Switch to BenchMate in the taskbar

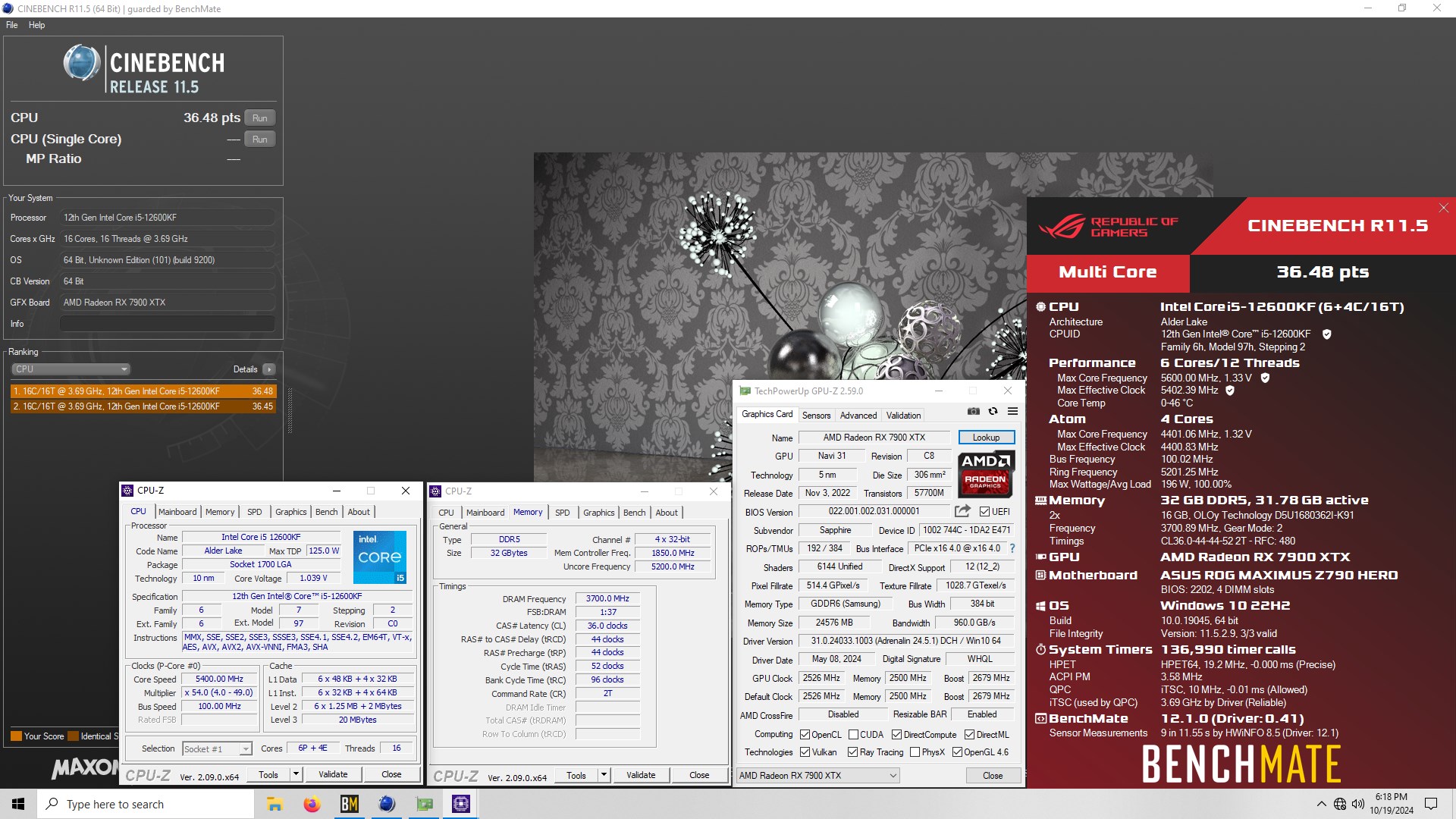pyautogui.click(x=349, y=804)
